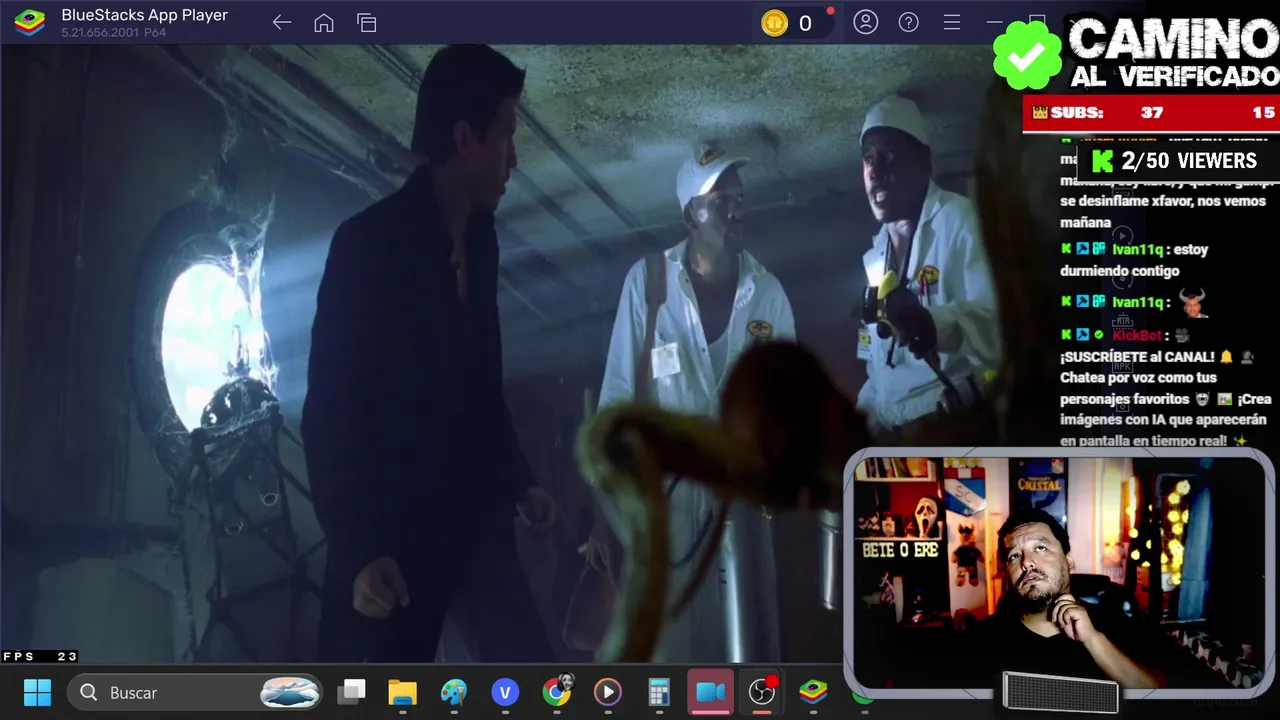Screen dimensions: 1280x720
Task: Click the BlueStacks App Player title text
Action: point(145,15)
